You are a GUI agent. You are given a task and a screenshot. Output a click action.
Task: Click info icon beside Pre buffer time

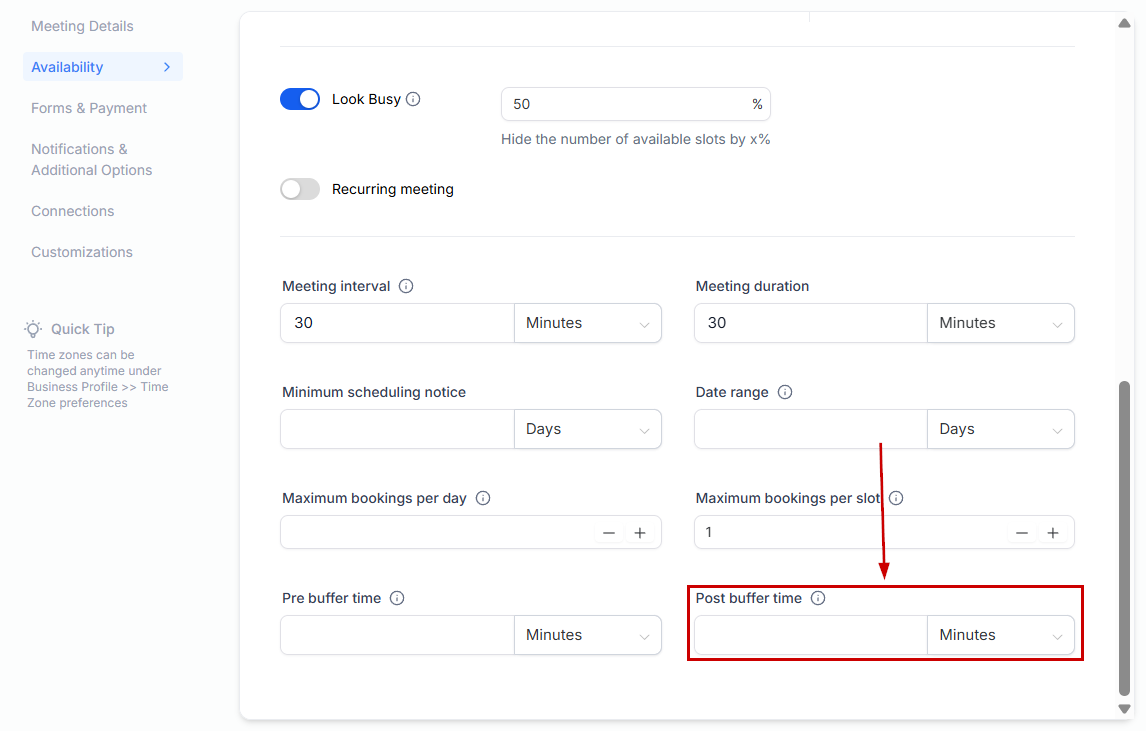[397, 598]
